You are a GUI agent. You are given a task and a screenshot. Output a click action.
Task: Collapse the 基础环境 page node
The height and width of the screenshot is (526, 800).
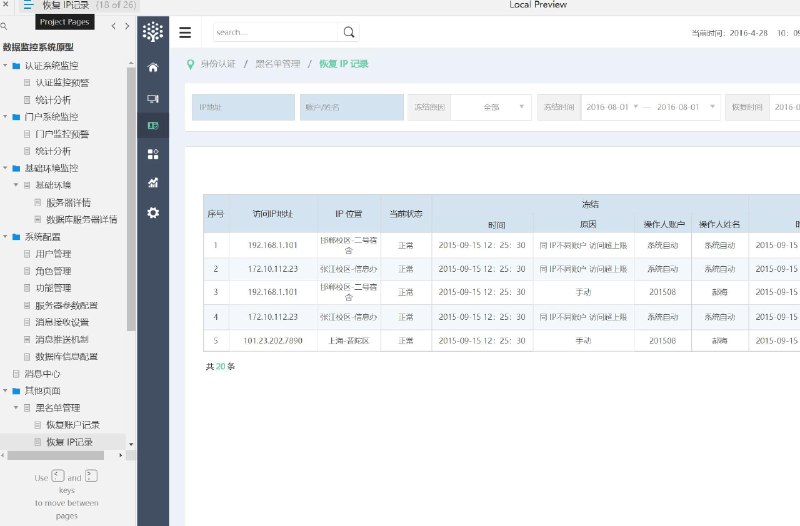[16, 185]
